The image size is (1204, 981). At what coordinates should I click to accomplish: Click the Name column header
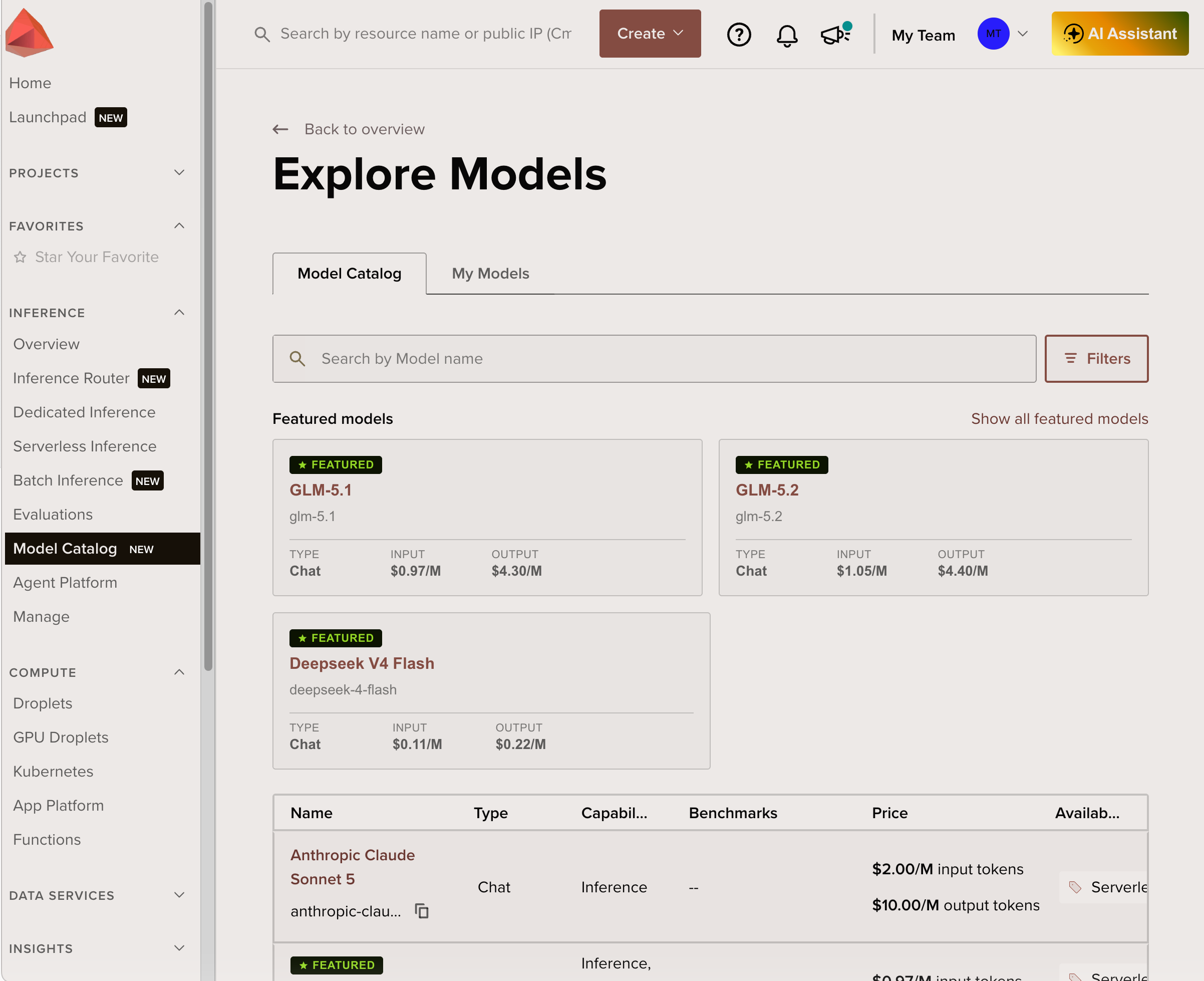tap(311, 813)
